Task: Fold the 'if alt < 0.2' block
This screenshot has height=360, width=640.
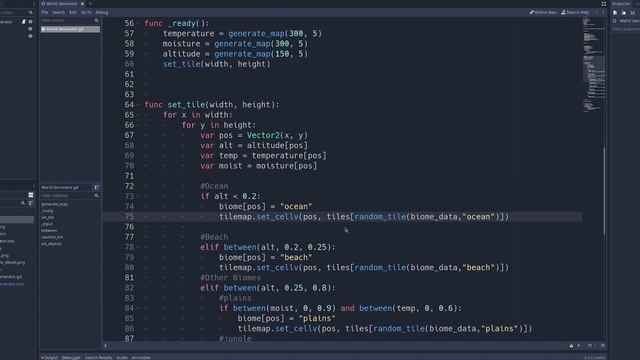Action: point(139,196)
